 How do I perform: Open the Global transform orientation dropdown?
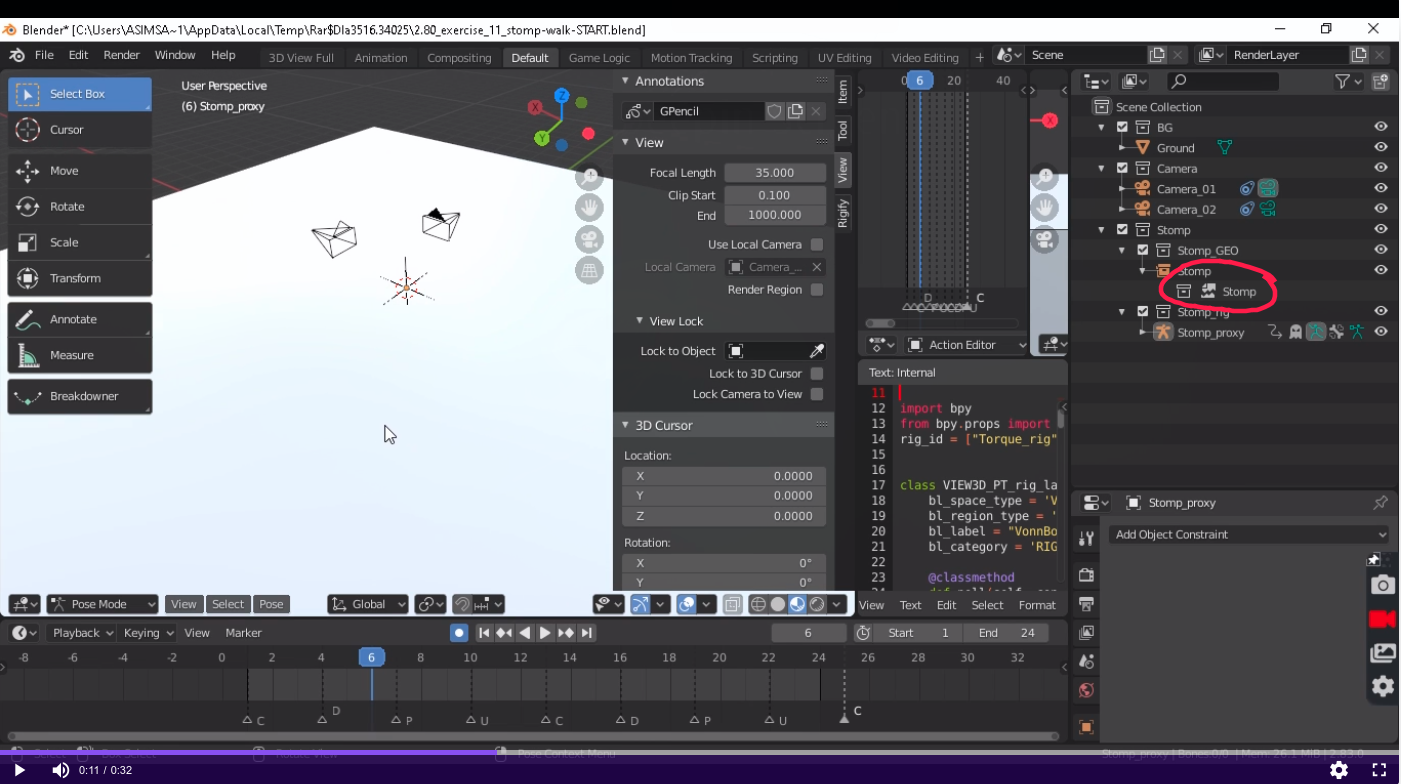pyautogui.click(x=368, y=604)
